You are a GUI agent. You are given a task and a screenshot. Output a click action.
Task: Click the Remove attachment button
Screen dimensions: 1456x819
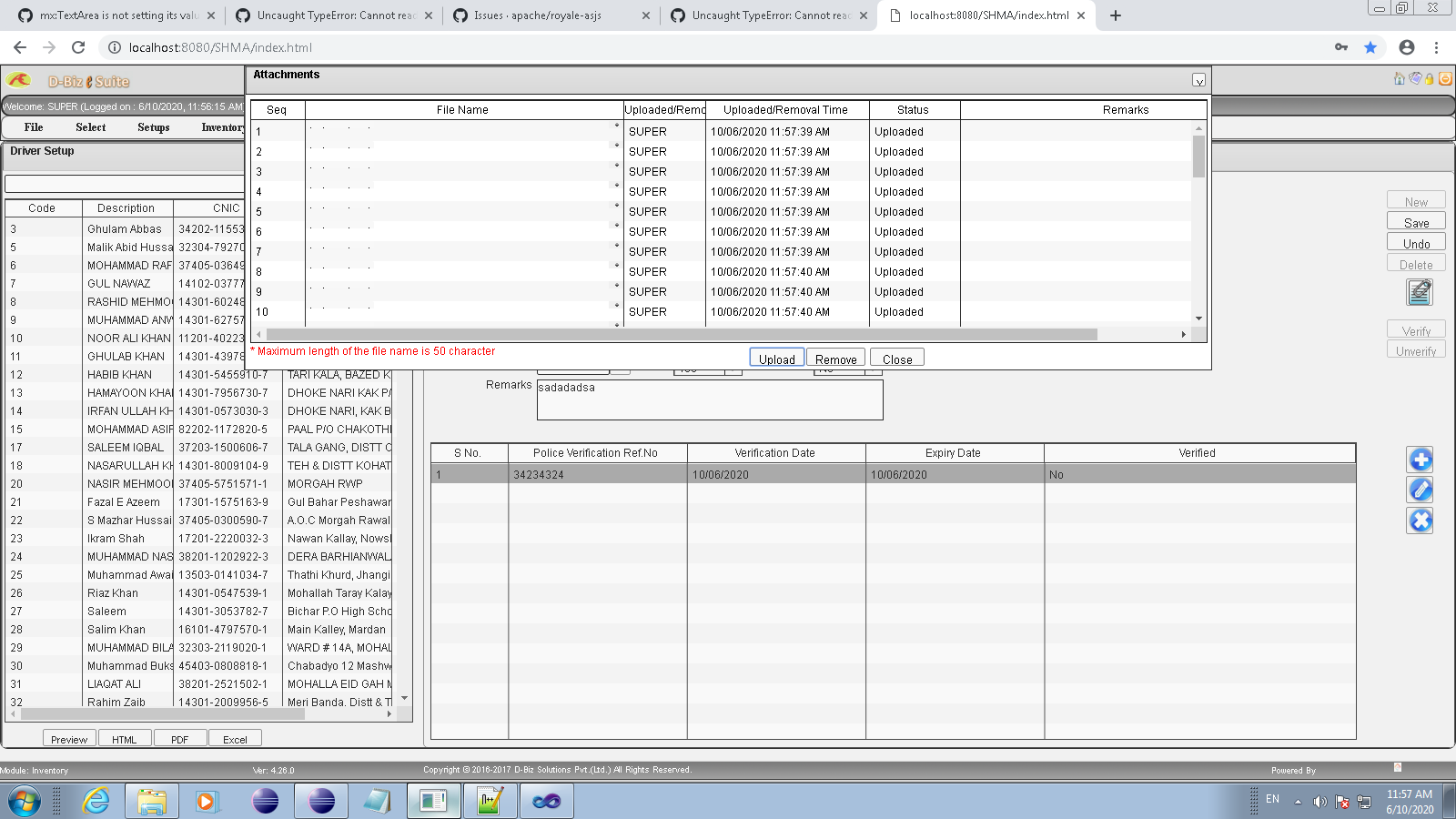click(836, 359)
